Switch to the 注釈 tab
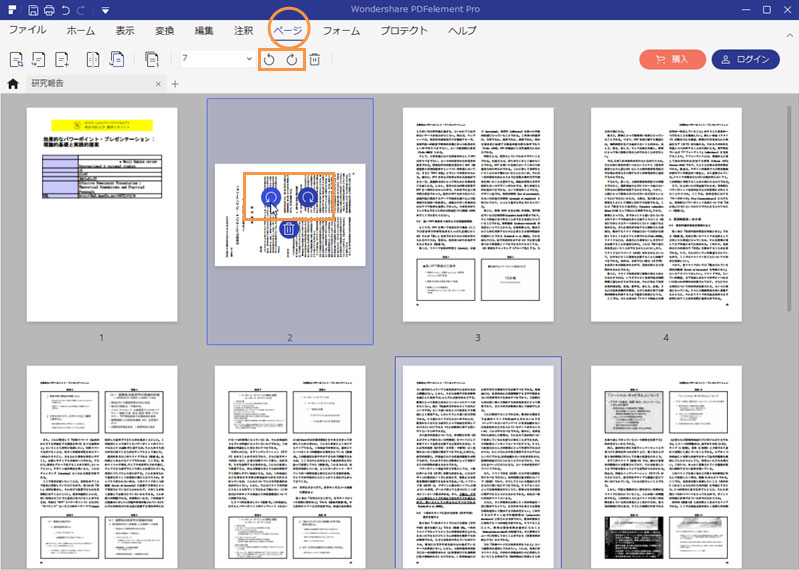The width and height of the screenshot is (799, 570). pos(242,31)
